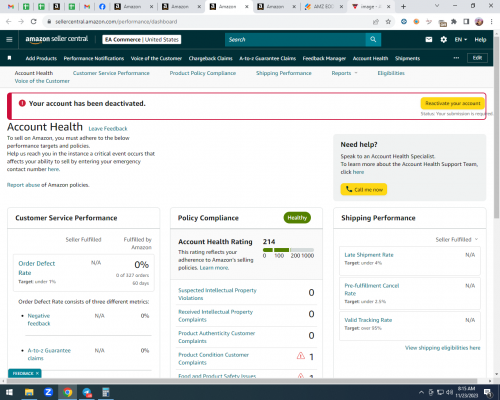Open the three-dot more menu in favorites bar
The image size is (500, 400).
(456, 58)
